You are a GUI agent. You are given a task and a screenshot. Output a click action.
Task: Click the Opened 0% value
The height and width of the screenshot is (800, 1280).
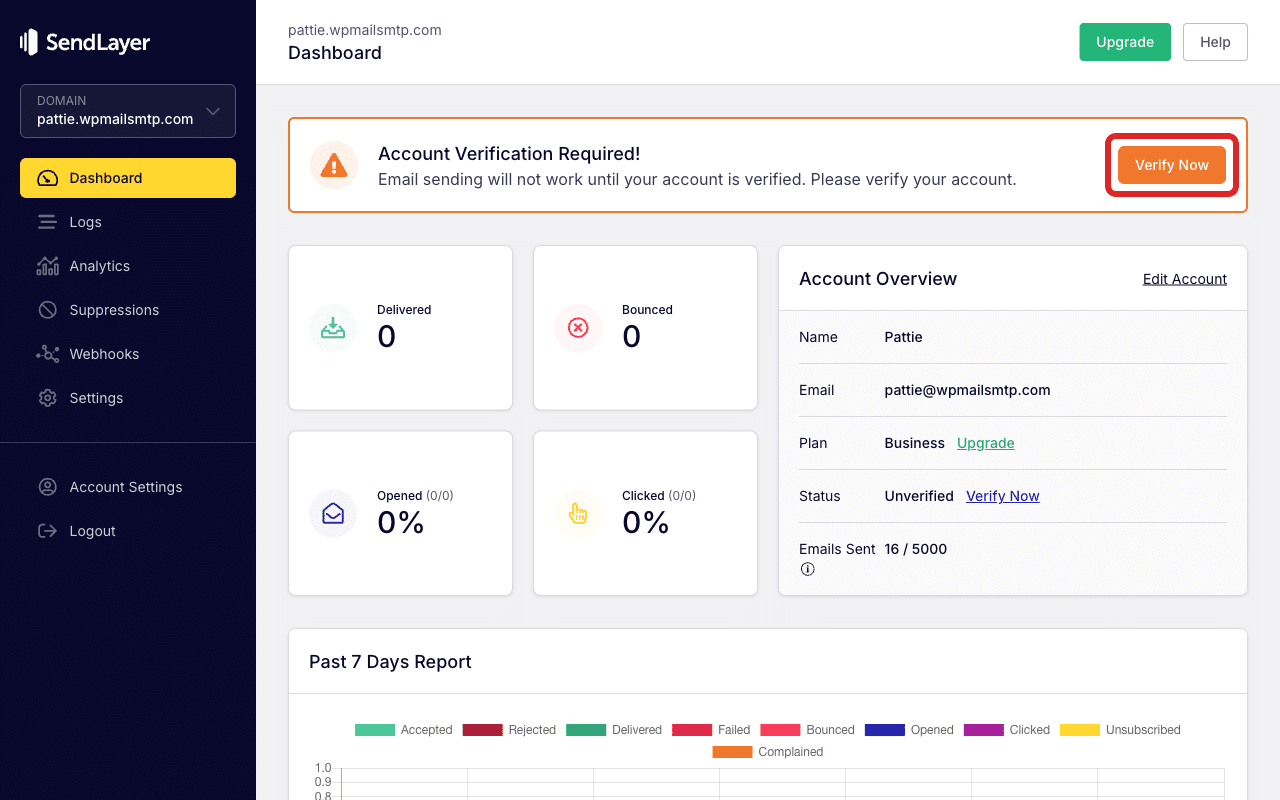click(400, 523)
